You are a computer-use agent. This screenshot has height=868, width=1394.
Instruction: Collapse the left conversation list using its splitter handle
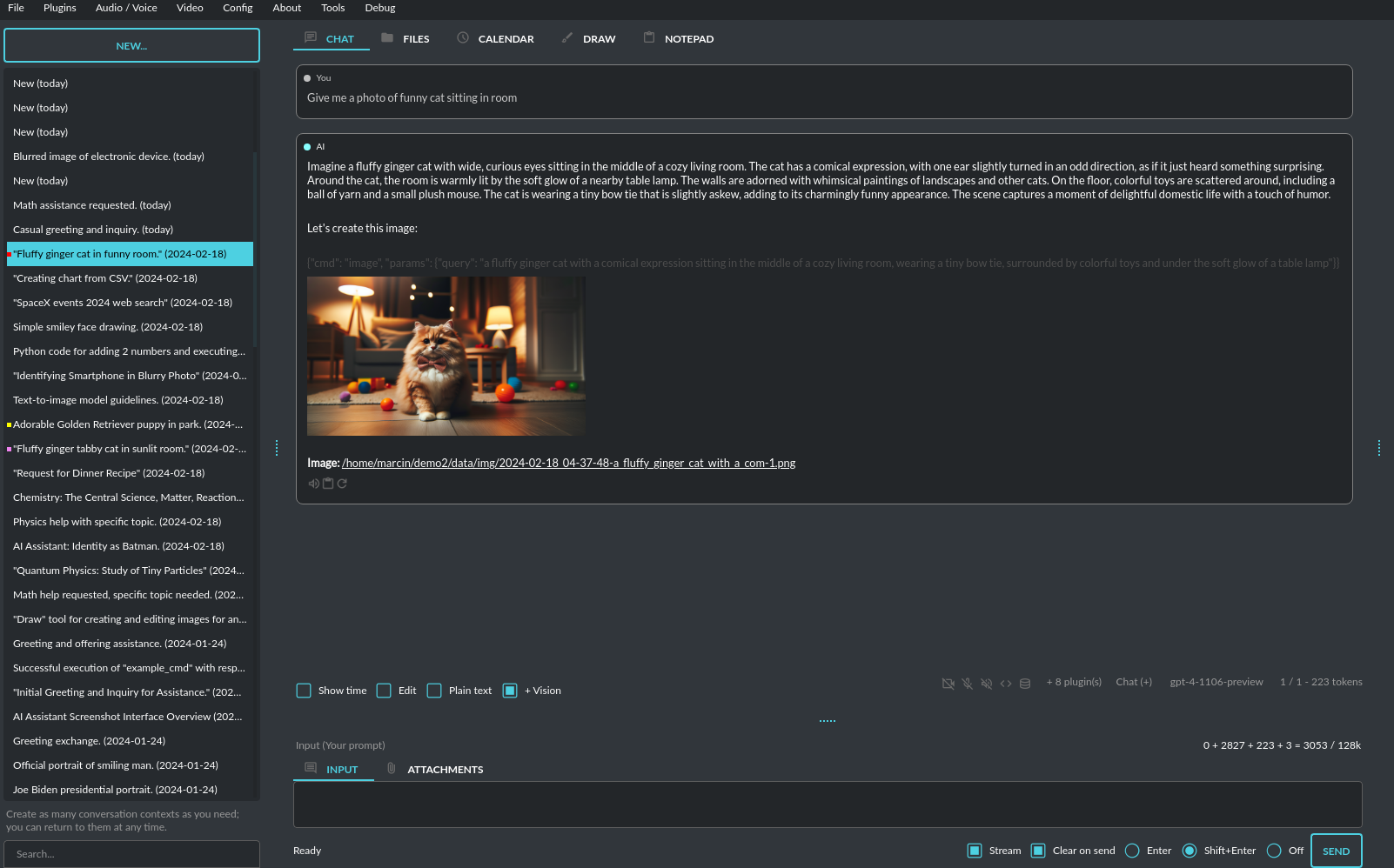[277, 448]
